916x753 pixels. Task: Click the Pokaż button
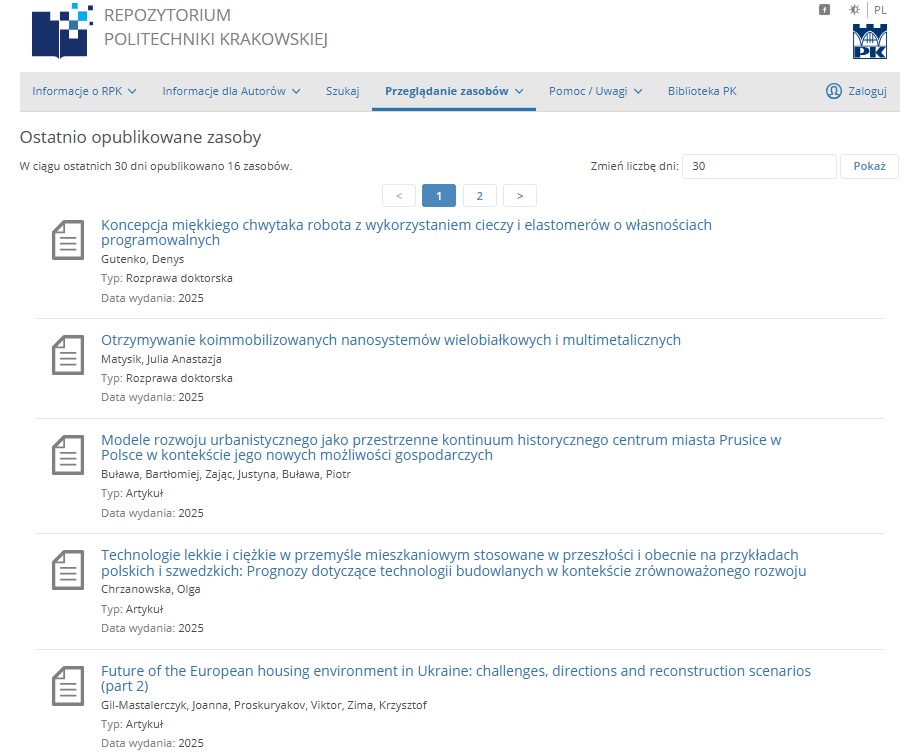[x=869, y=166]
